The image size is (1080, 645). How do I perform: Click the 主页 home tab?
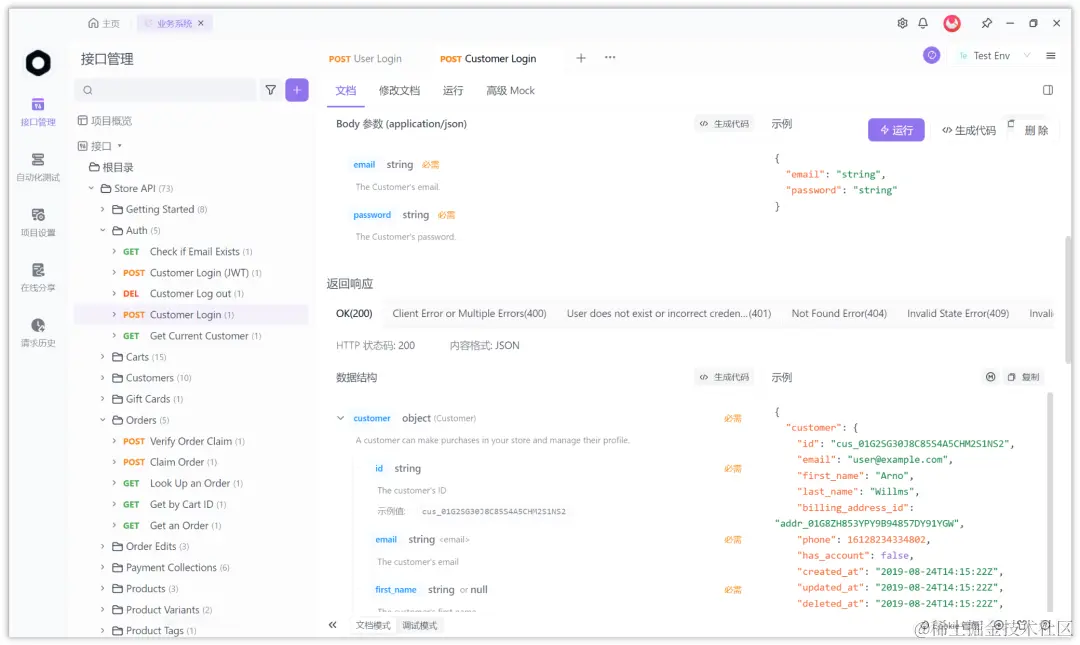104,23
